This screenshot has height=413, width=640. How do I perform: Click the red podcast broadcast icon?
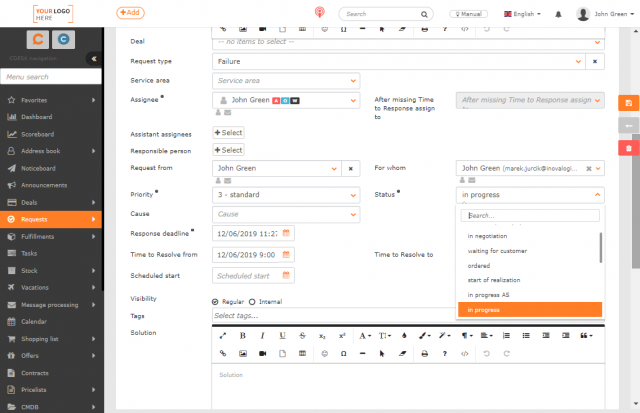pyautogui.click(x=320, y=12)
